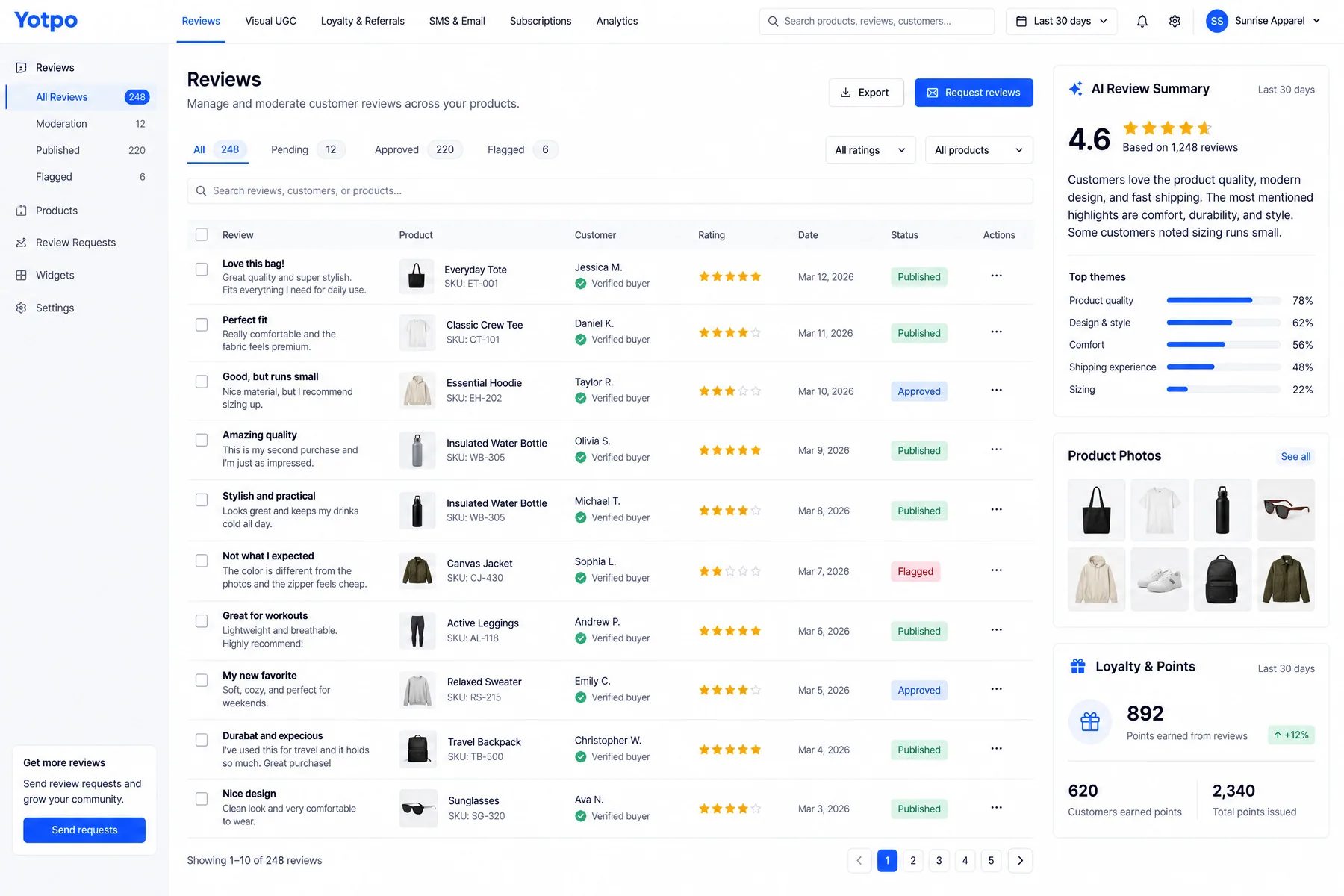Click the Products sidebar icon

(x=21, y=211)
